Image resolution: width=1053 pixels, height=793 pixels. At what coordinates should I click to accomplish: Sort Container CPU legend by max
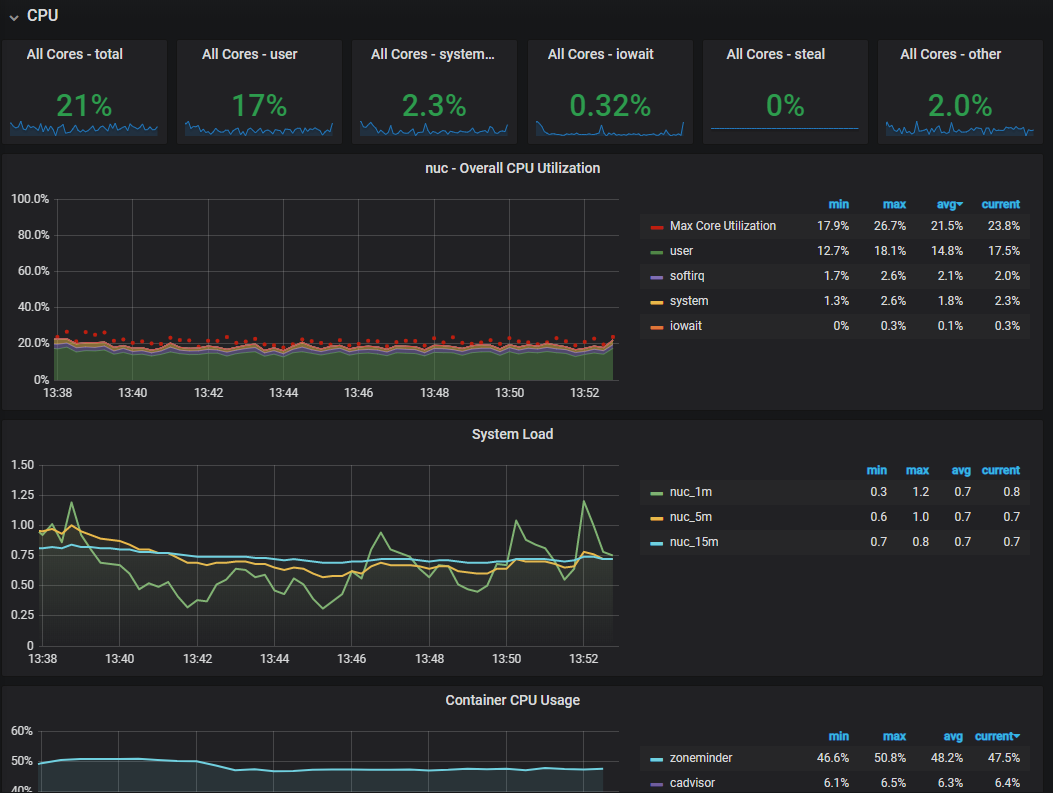(x=894, y=736)
